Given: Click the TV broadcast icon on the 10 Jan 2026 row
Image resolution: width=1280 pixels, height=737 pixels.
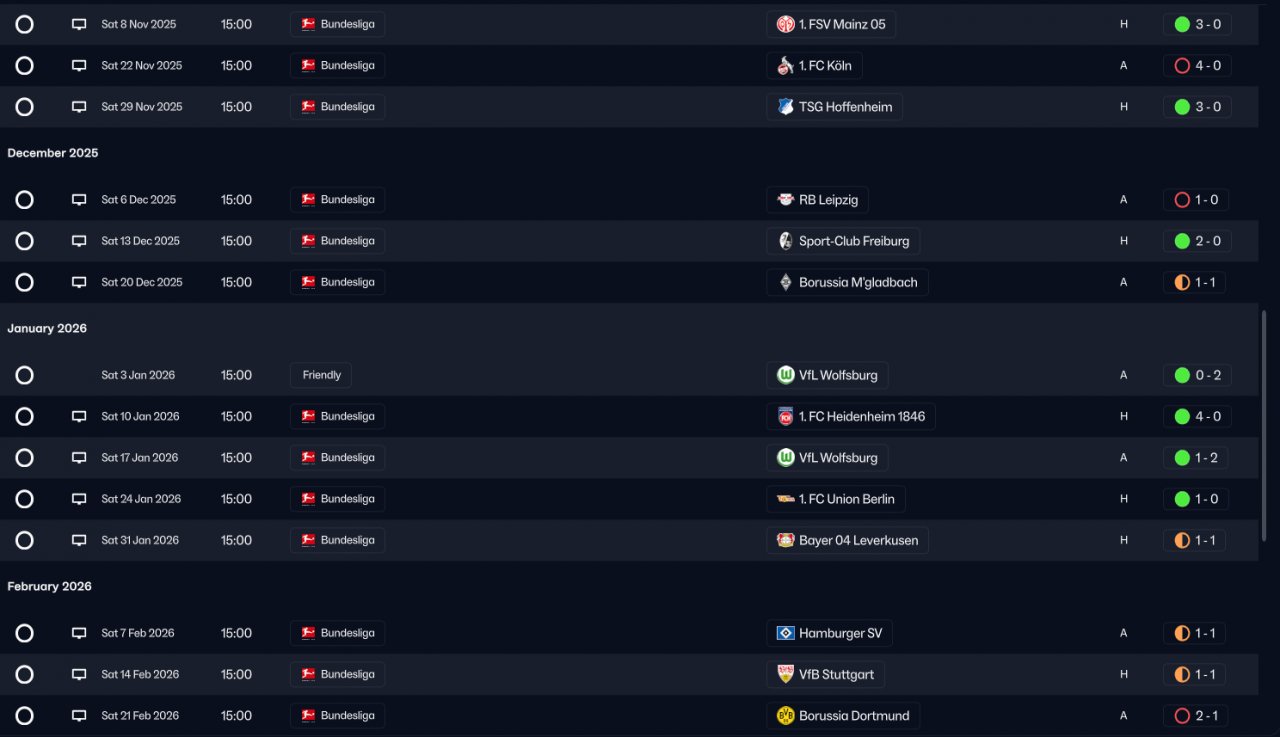Looking at the screenshot, I should (x=79, y=417).
